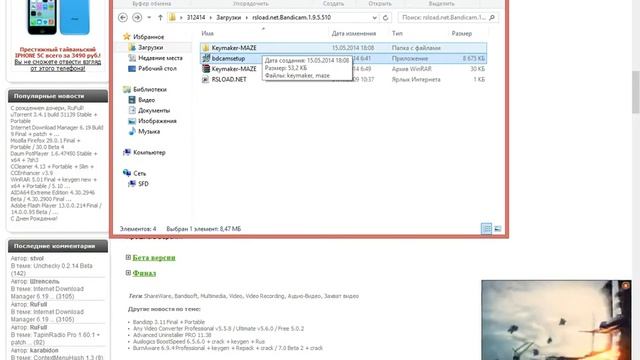Screen dimensions: 640x360
Task: Switch to large icons view layout
Action: coord(498,229)
